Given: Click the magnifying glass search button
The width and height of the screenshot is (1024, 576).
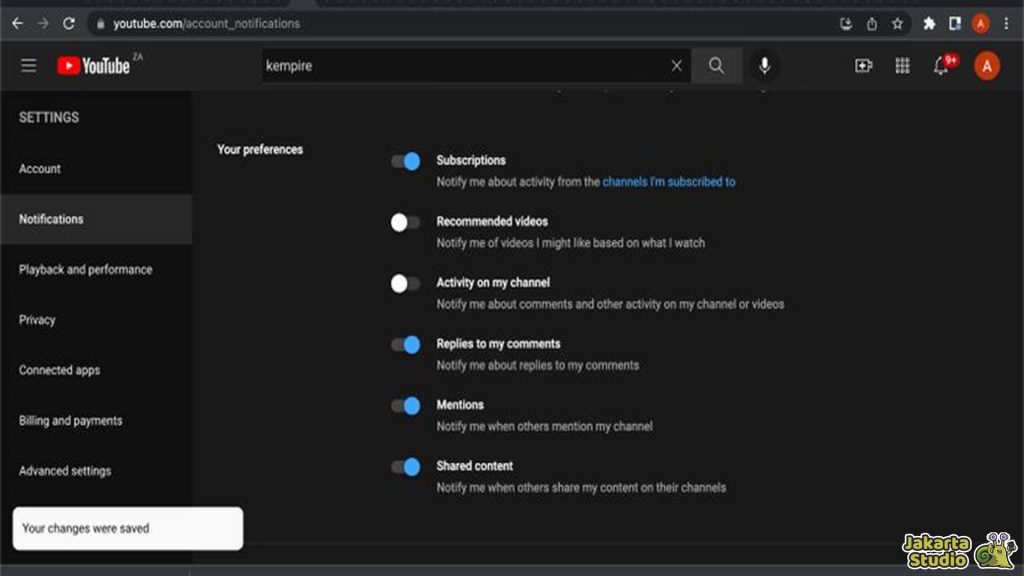Looking at the screenshot, I should pos(716,66).
